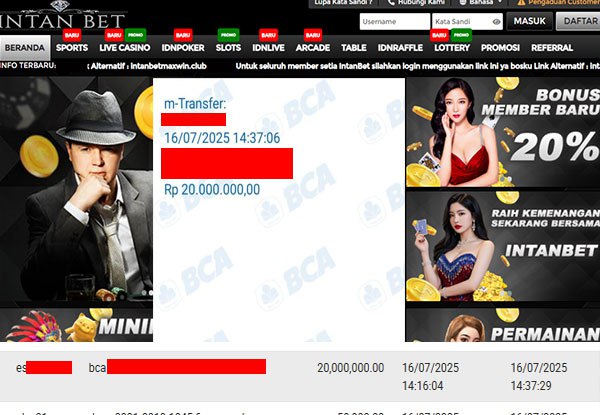
Task: Open the Bonus Member Baru 20% banner
Action: tap(503, 132)
